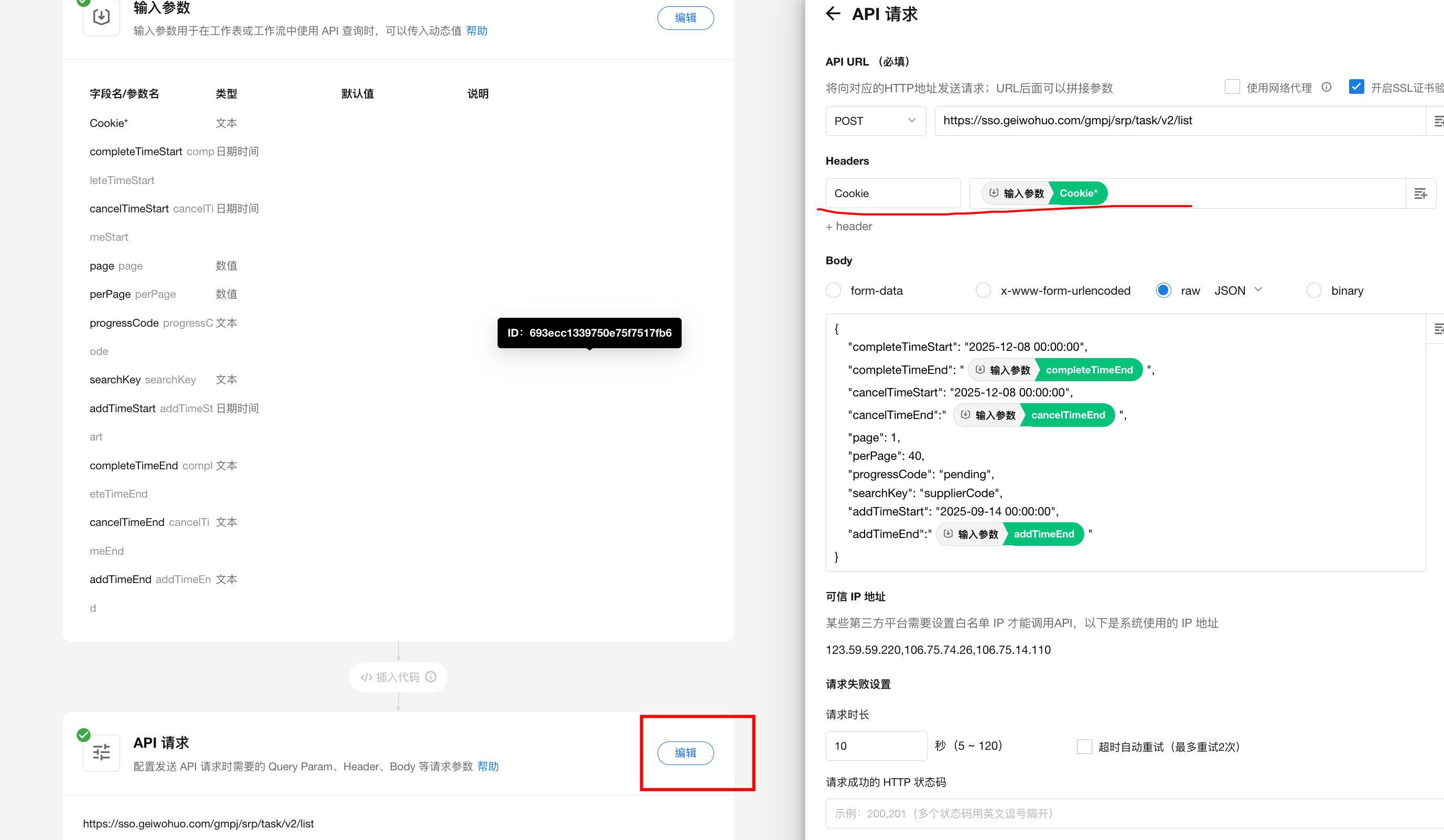Click 编辑 button for API 请求 section
This screenshot has width=1444, height=840.
685,753
